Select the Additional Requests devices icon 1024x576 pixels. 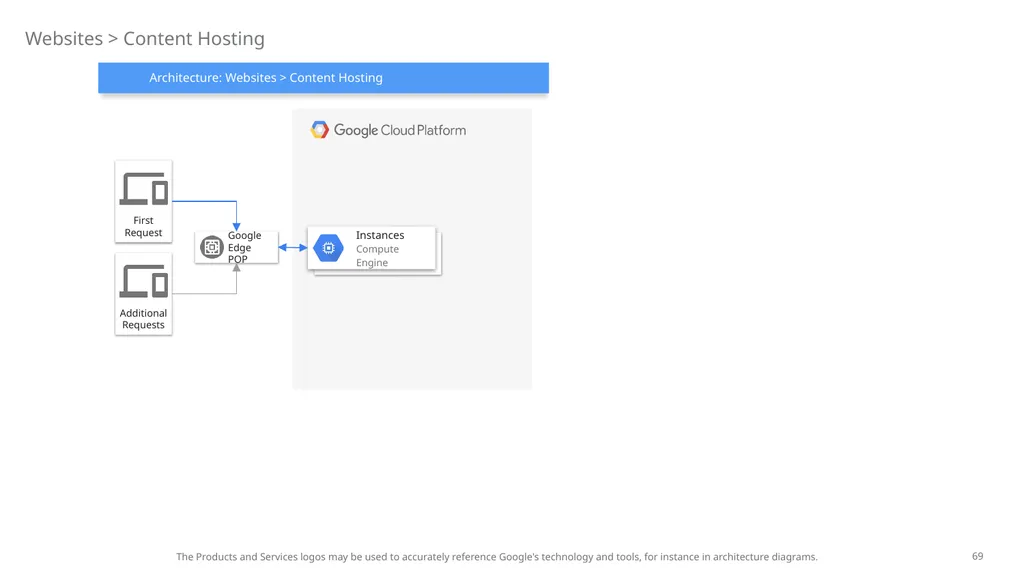144,281
